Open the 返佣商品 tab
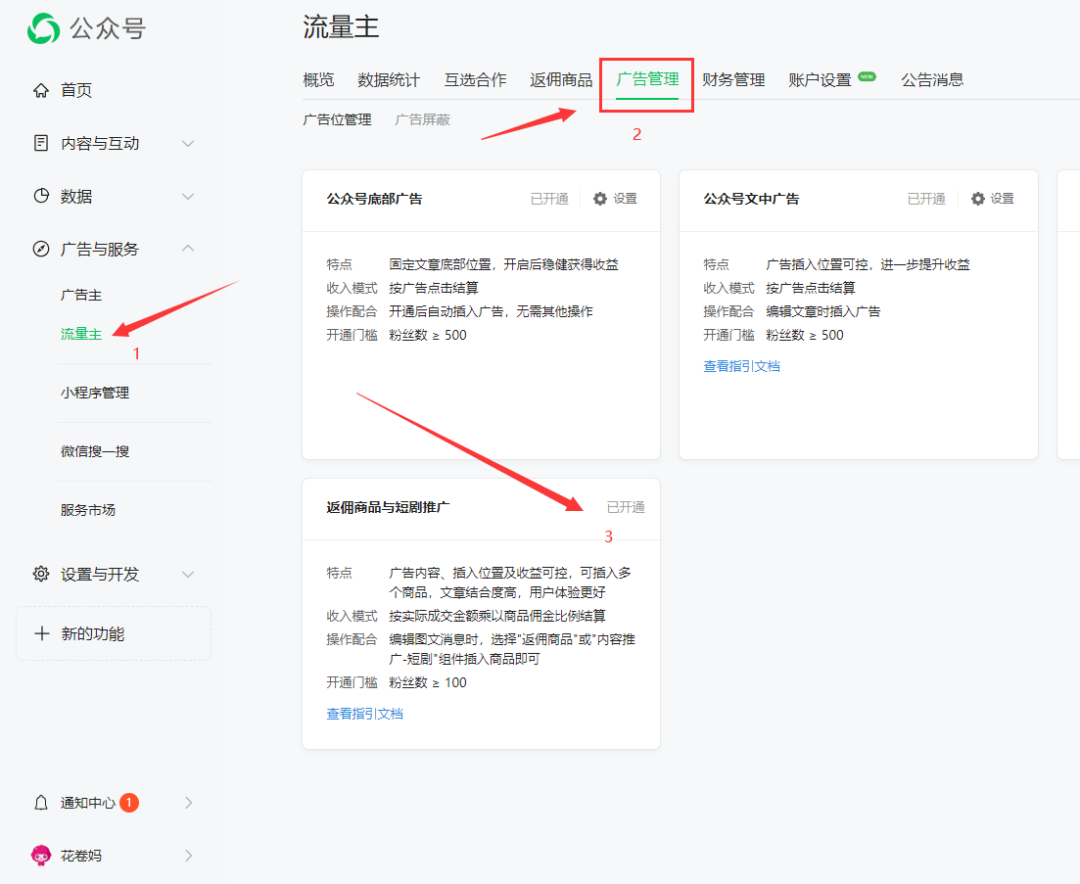The height and width of the screenshot is (884, 1080). (561, 80)
